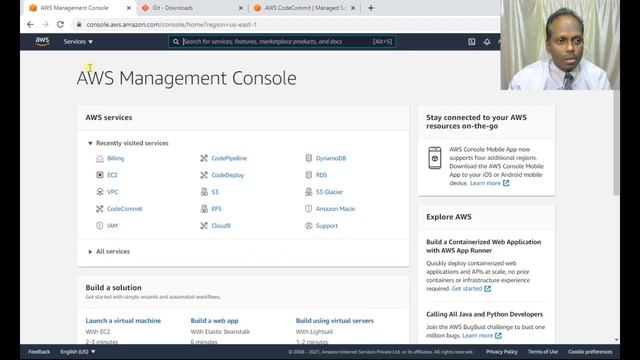Click the EFS service icon
640x360 pixels.
[204, 209]
